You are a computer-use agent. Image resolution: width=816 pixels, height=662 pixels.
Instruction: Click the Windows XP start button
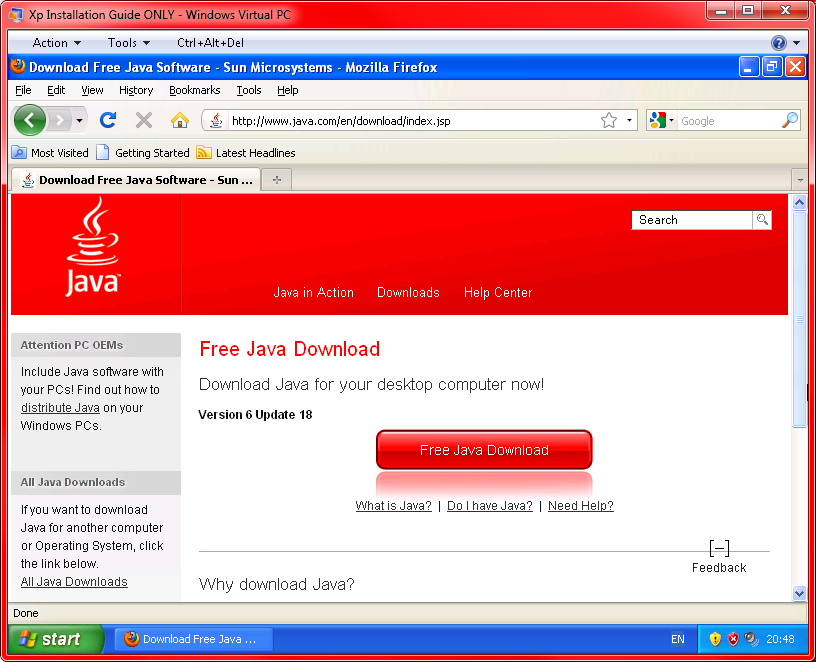click(x=56, y=639)
